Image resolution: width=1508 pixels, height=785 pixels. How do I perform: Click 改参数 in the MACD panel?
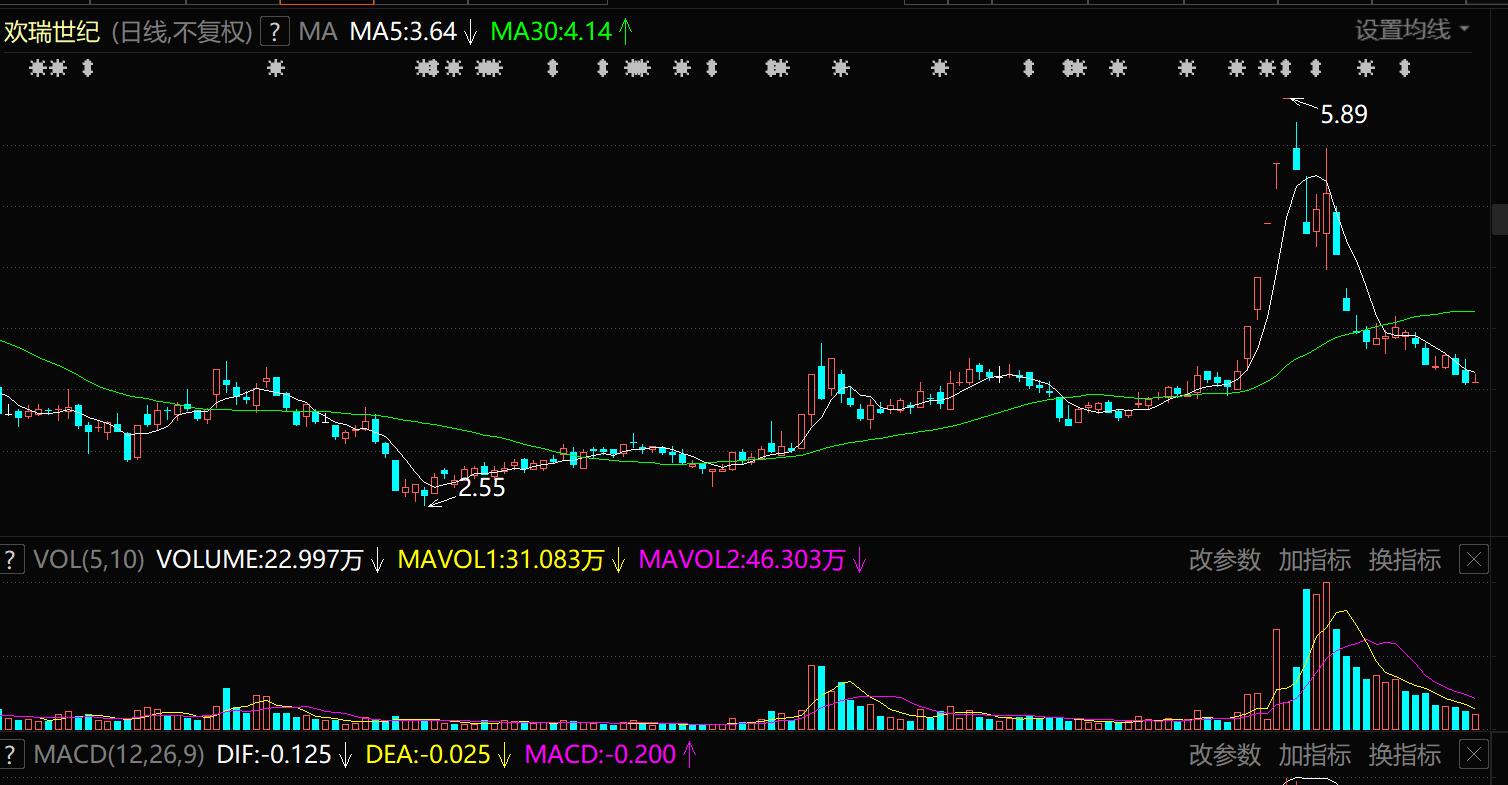(1225, 754)
